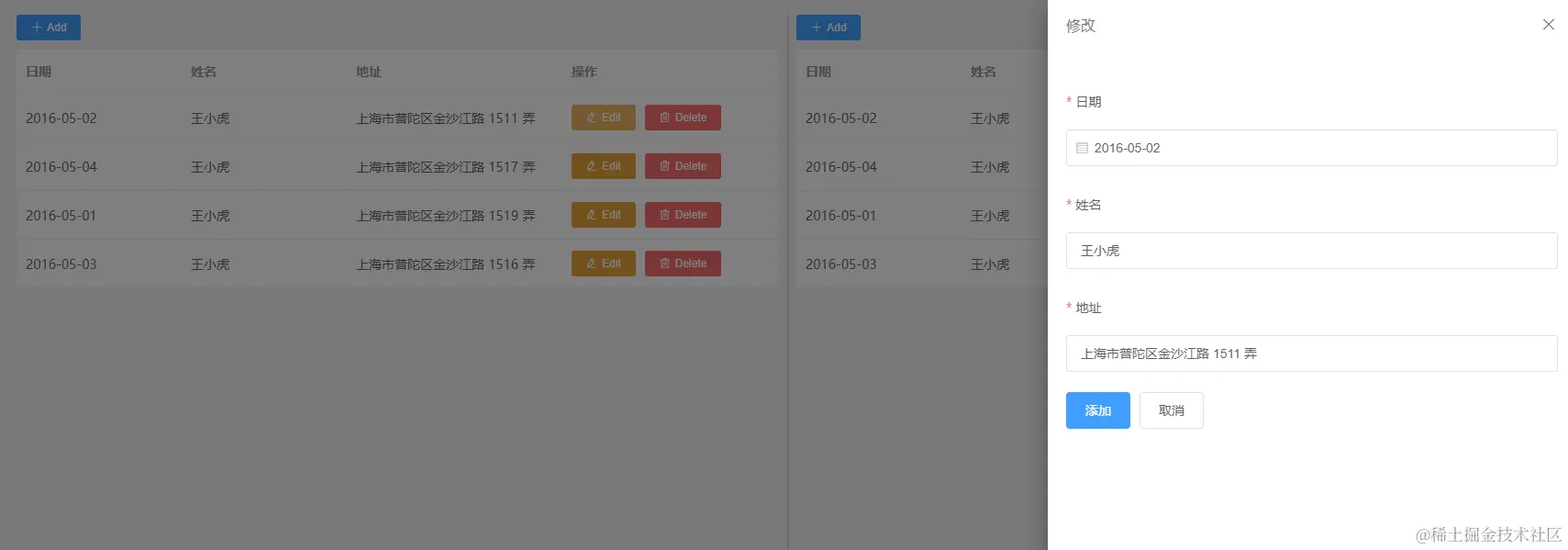
Task: Click 王小虎 in left table's 2016-05-04 row
Action: click(210, 167)
